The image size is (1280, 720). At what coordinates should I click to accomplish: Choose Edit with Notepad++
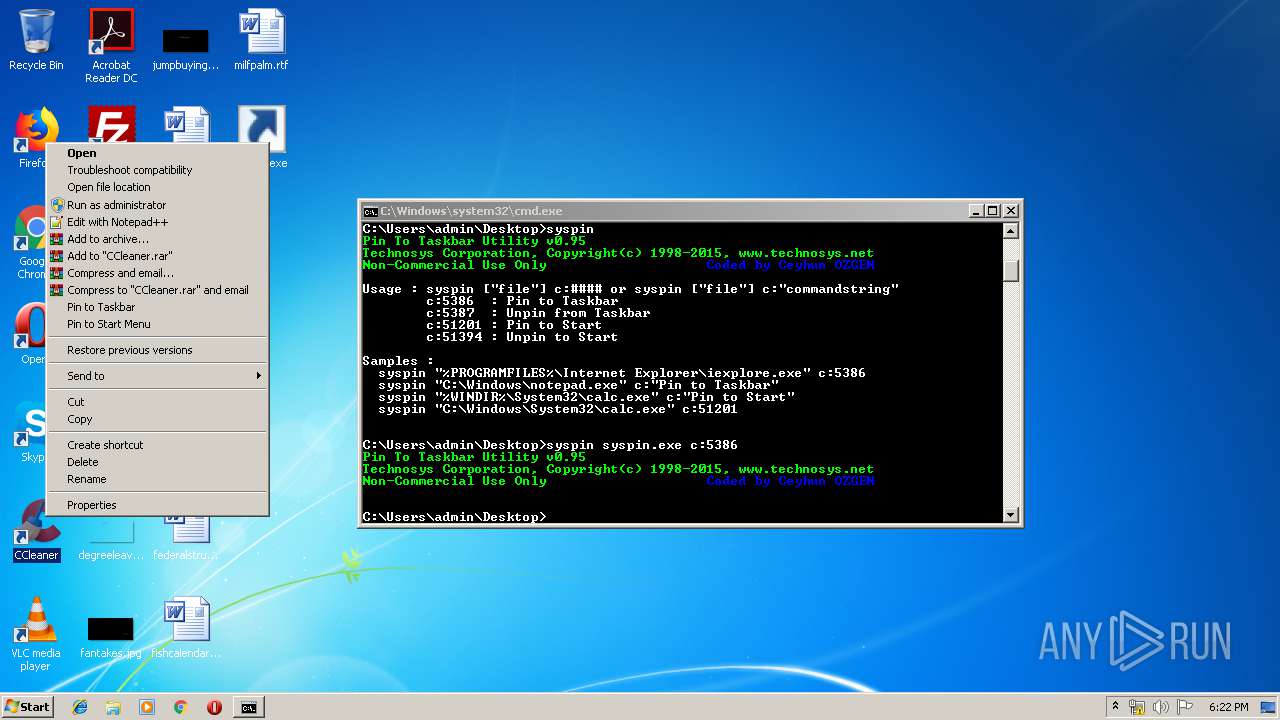[x=157, y=222]
